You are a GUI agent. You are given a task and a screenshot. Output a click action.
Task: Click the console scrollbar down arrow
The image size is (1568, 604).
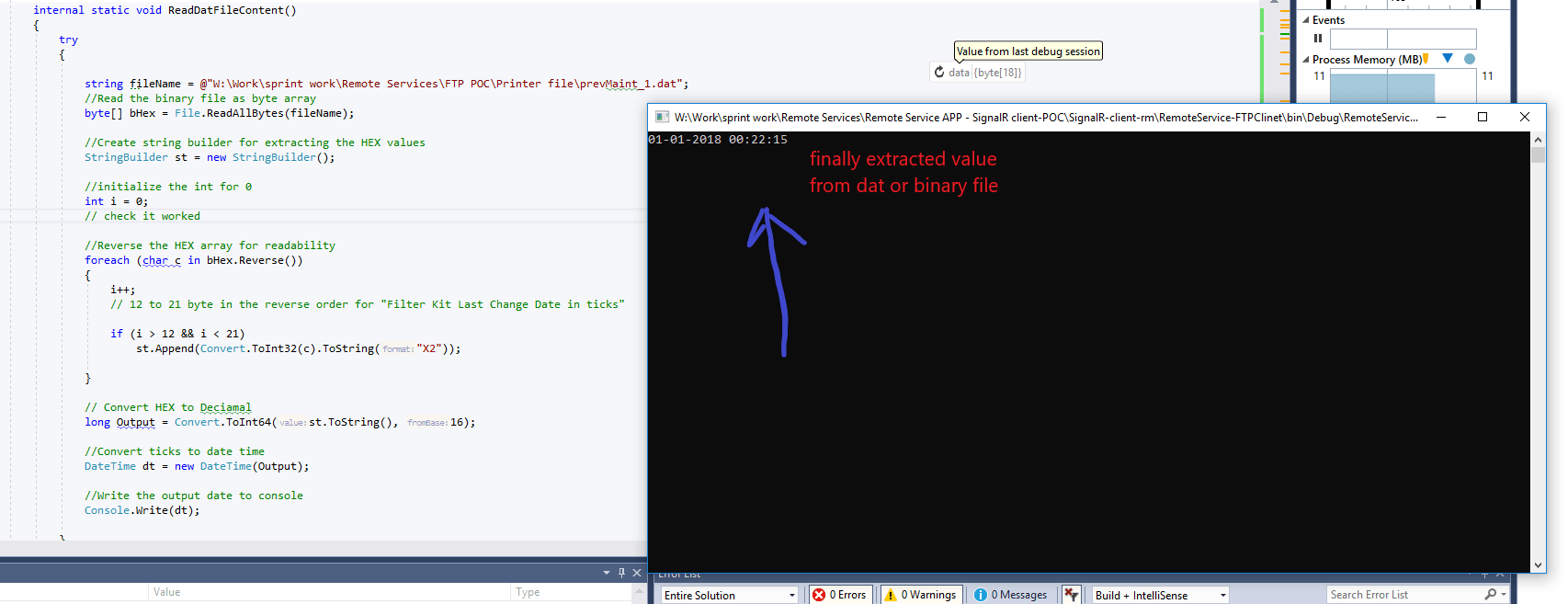(x=1538, y=564)
